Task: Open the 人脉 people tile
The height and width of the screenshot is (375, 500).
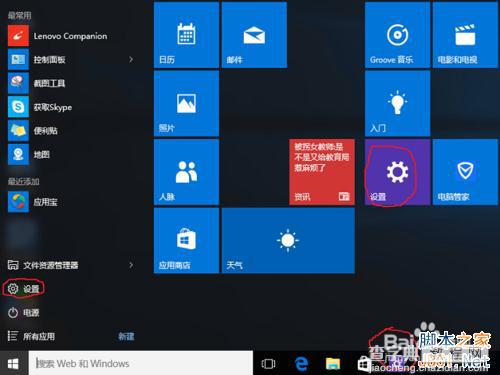Action: pos(186,172)
